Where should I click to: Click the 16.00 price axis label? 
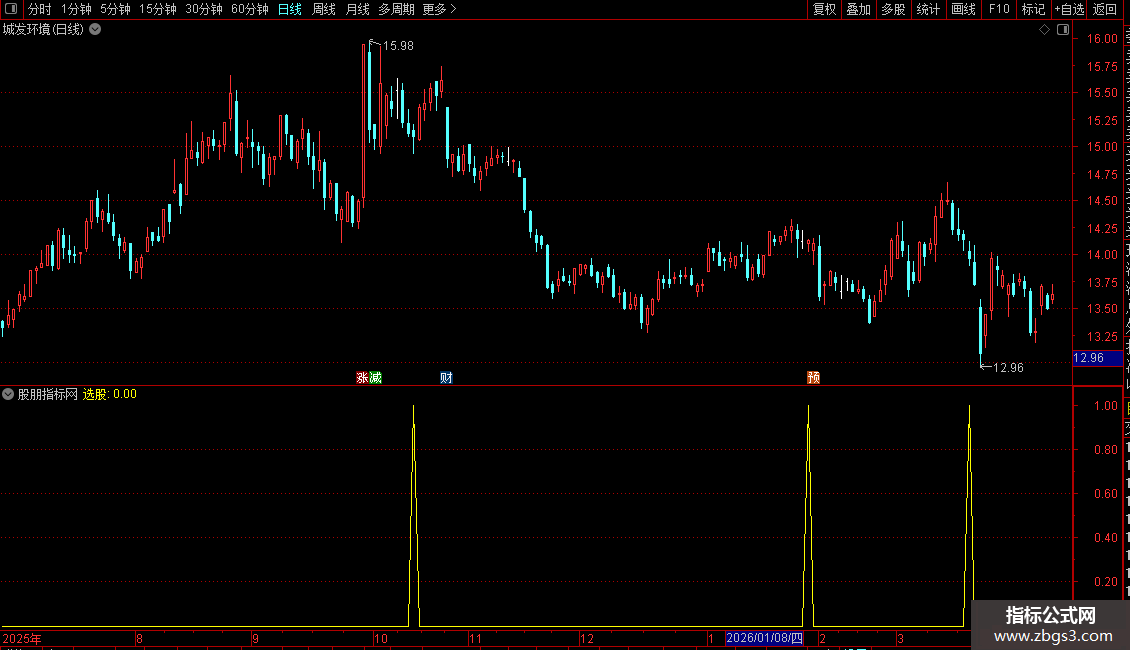[1102, 39]
